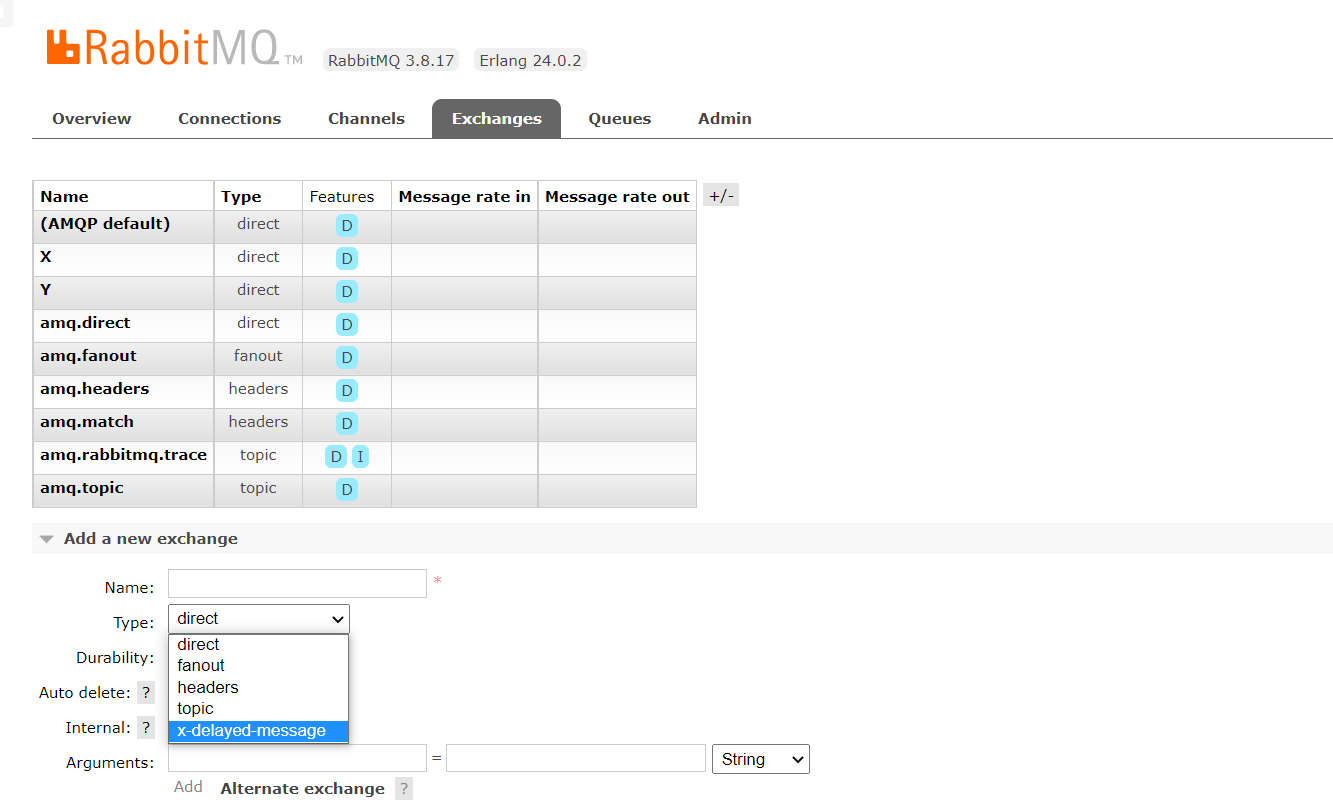Select the Exchanges tab
This screenshot has height=803, width=1333.
496,119
